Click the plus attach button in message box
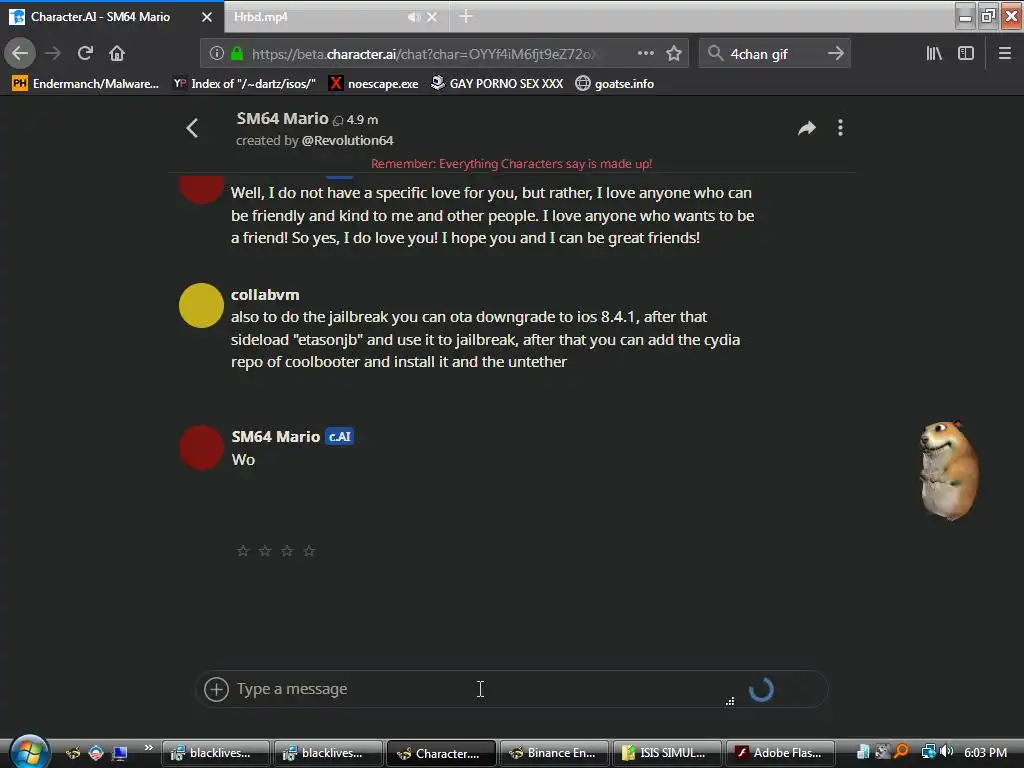Image resolution: width=1024 pixels, height=768 pixels. tap(216, 689)
